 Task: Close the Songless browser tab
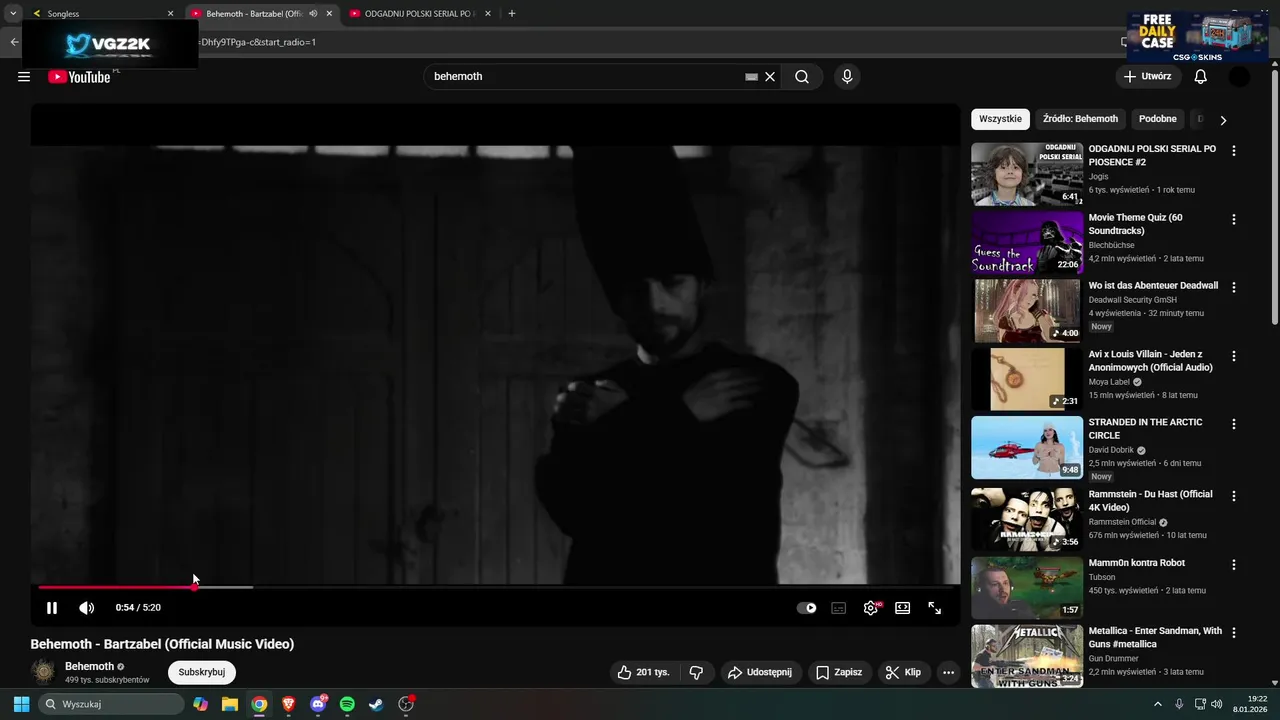(170, 14)
